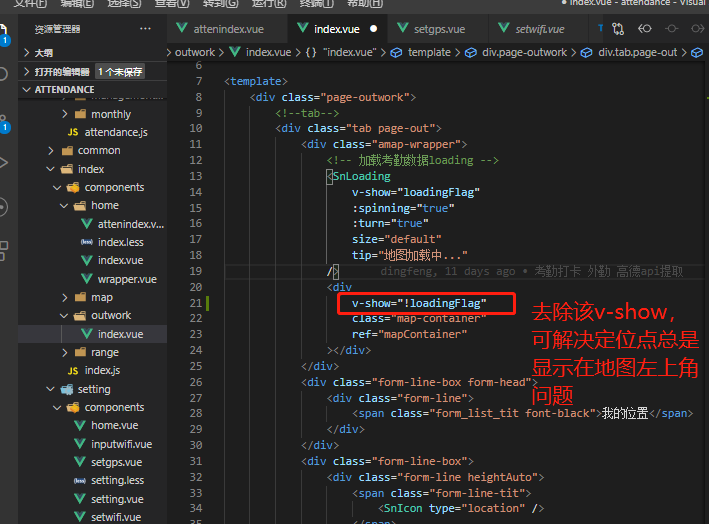Click the tip="地图加载中..." attribute
Viewport: 709px width, 524px height.
click(410, 255)
